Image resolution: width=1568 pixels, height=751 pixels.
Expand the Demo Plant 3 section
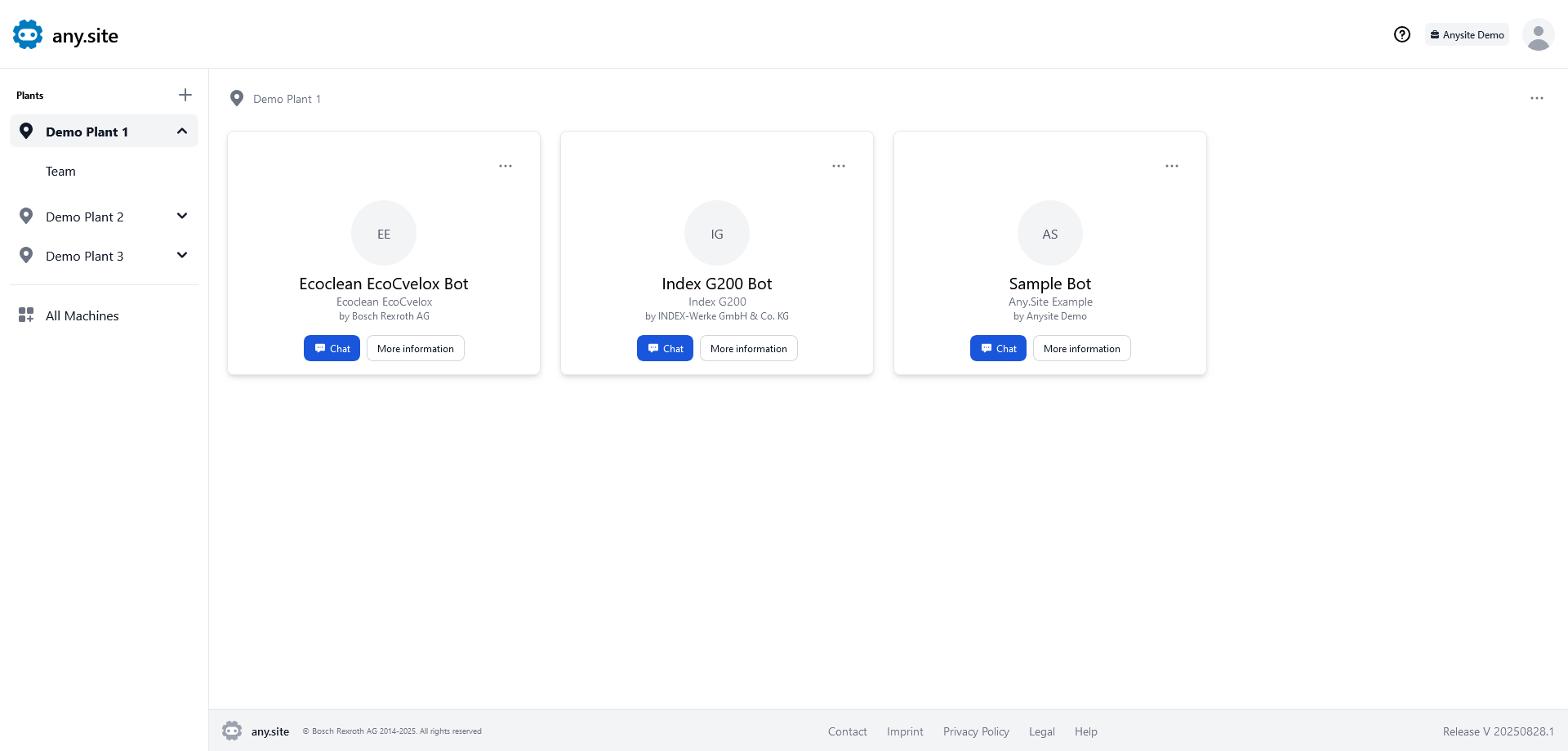tap(182, 256)
